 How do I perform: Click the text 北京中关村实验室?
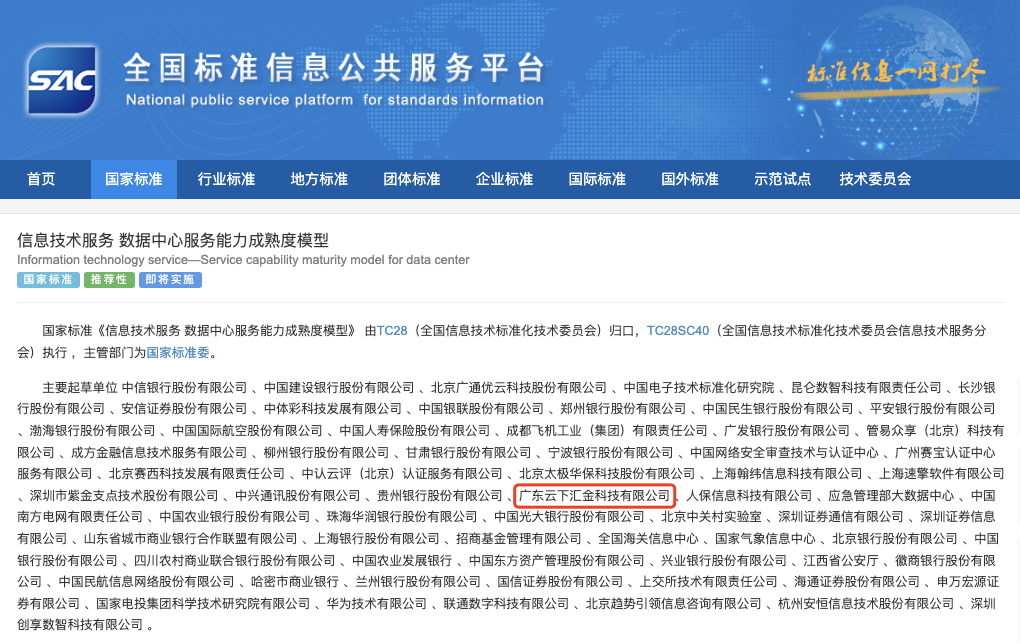[x=711, y=517]
